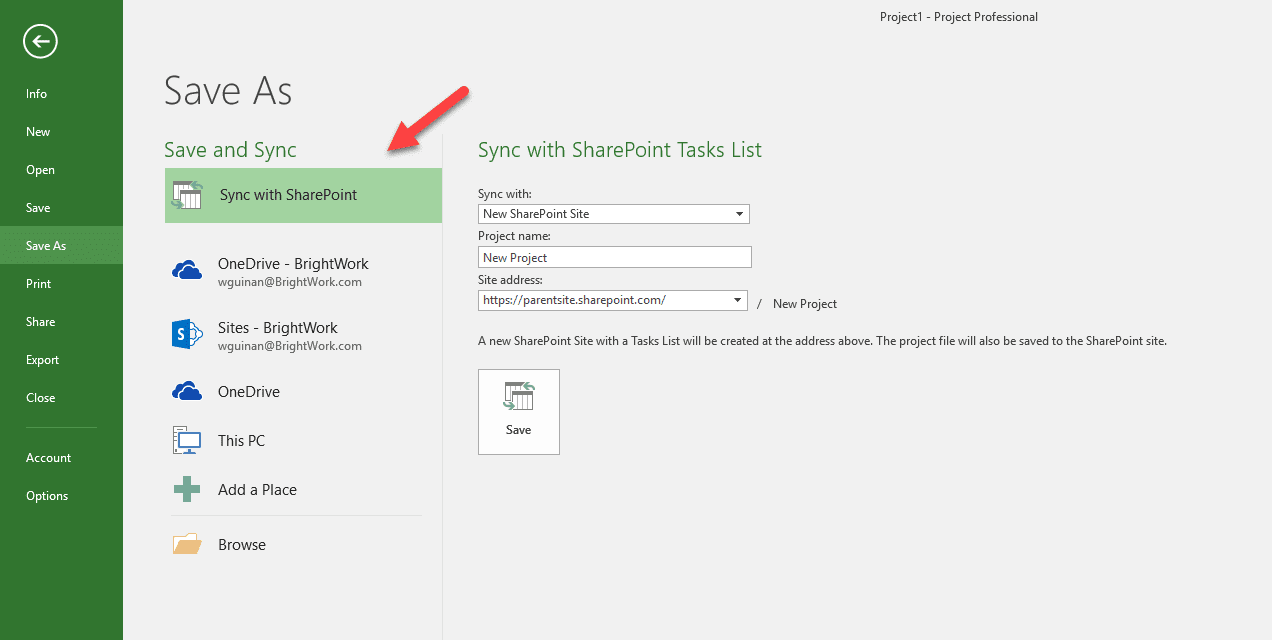Screen dimensions: 1272x640
Task: Click the 'Sync with:' label
Action: (505, 193)
